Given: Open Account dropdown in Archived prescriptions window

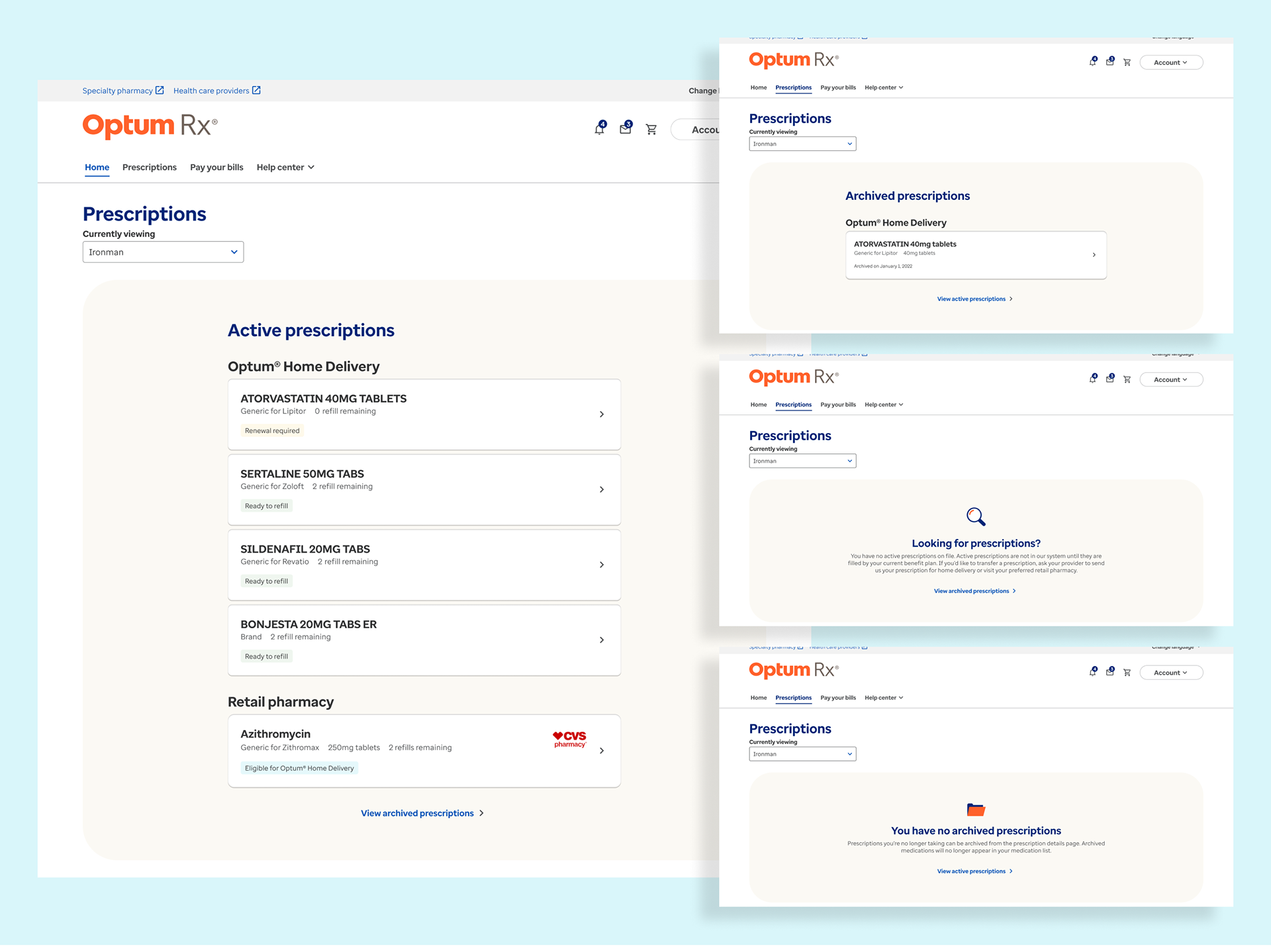Looking at the screenshot, I should point(1170,62).
